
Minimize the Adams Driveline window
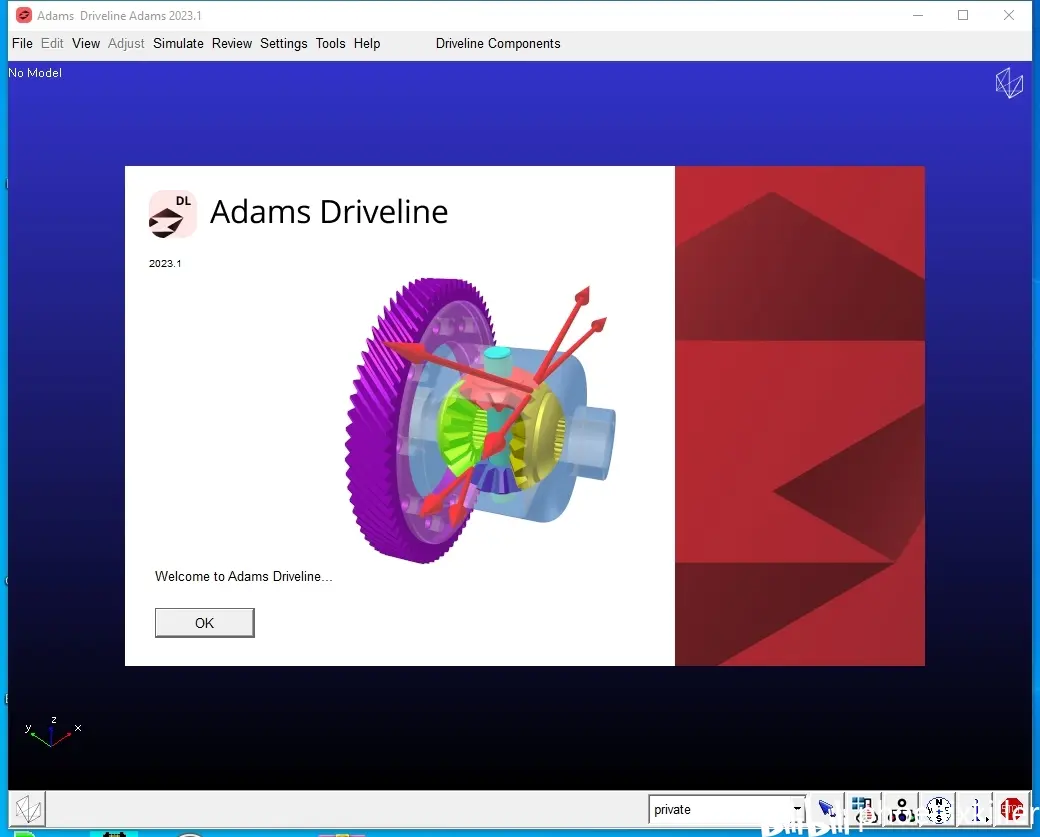[x=918, y=15]
